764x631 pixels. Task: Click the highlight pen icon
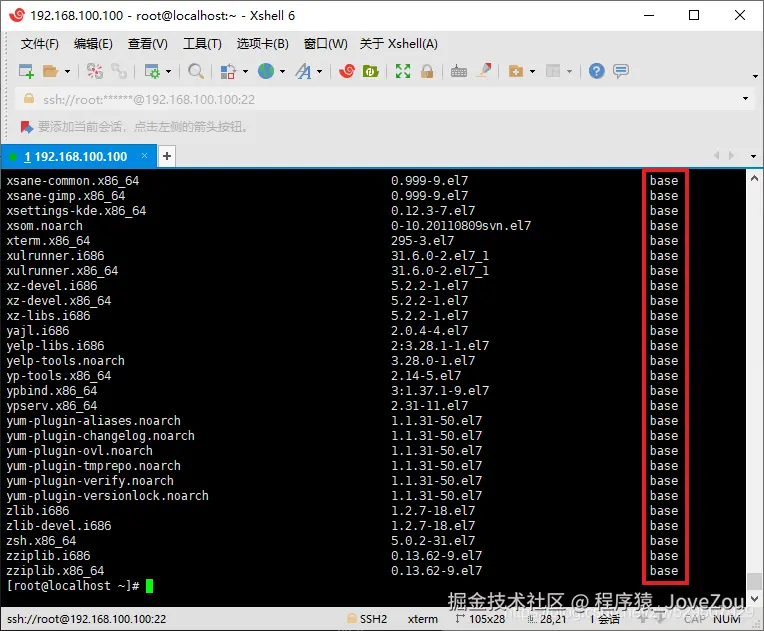point(484,71)
